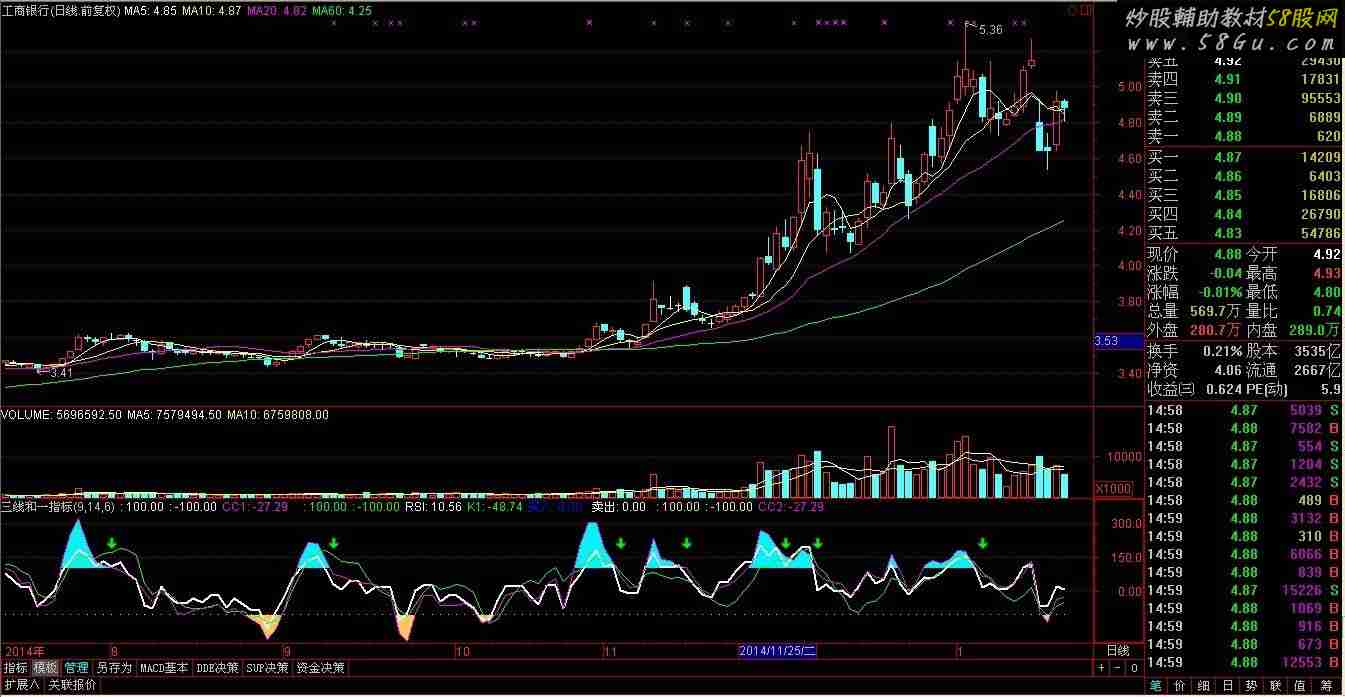1345x697 pixels.
Task: Click the 工商银行 chart title
Action: click(62, 10)
